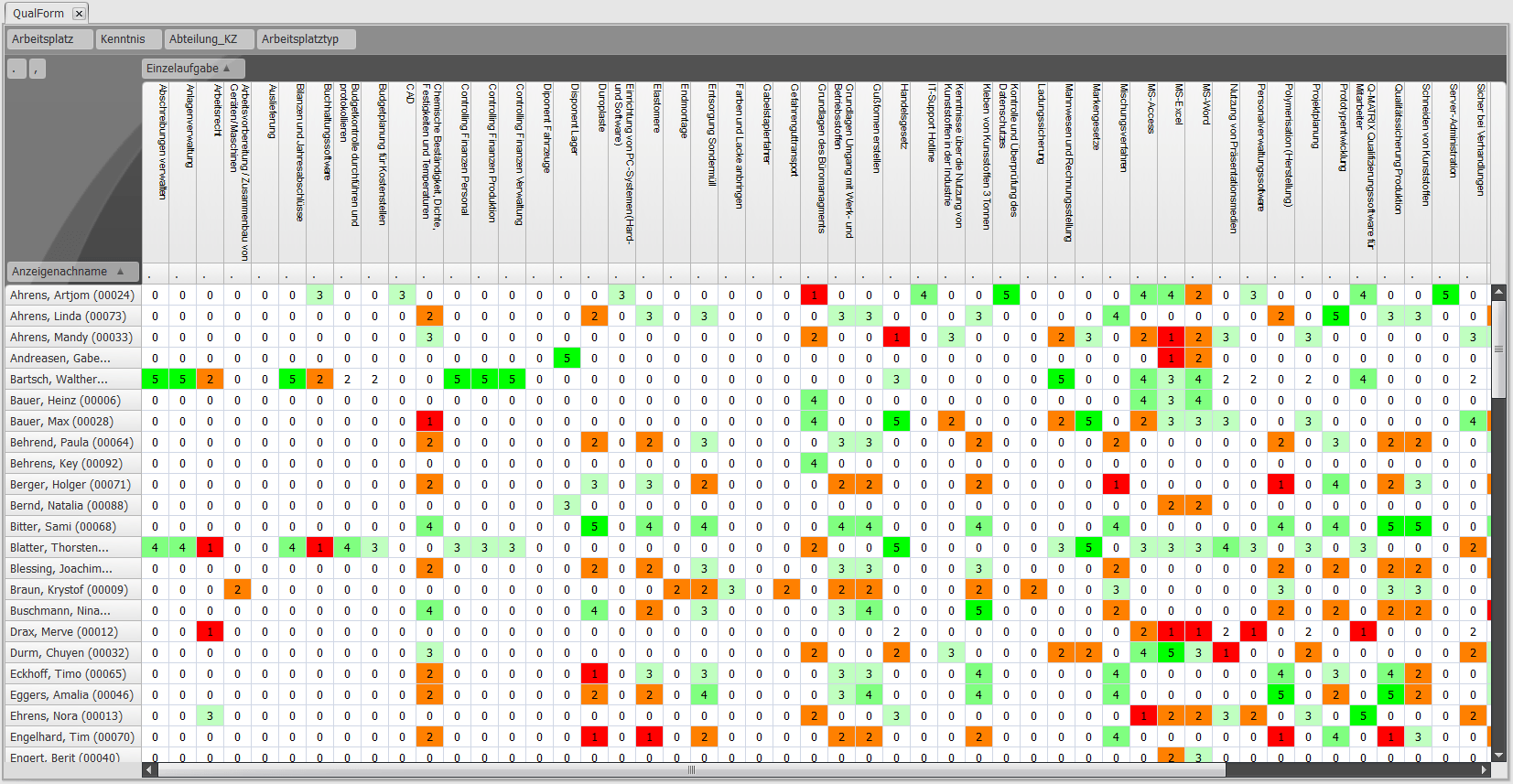The height and width of the screenshot is (784, 1513).
Task: Click the vertical scrollbar down arrow
Action: pyautogui.click(x=1498, y=755)
